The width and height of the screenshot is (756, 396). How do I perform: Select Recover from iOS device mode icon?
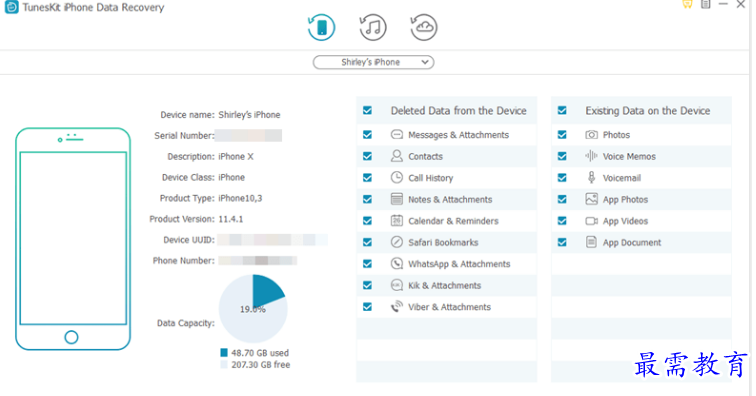pos(322,27)
